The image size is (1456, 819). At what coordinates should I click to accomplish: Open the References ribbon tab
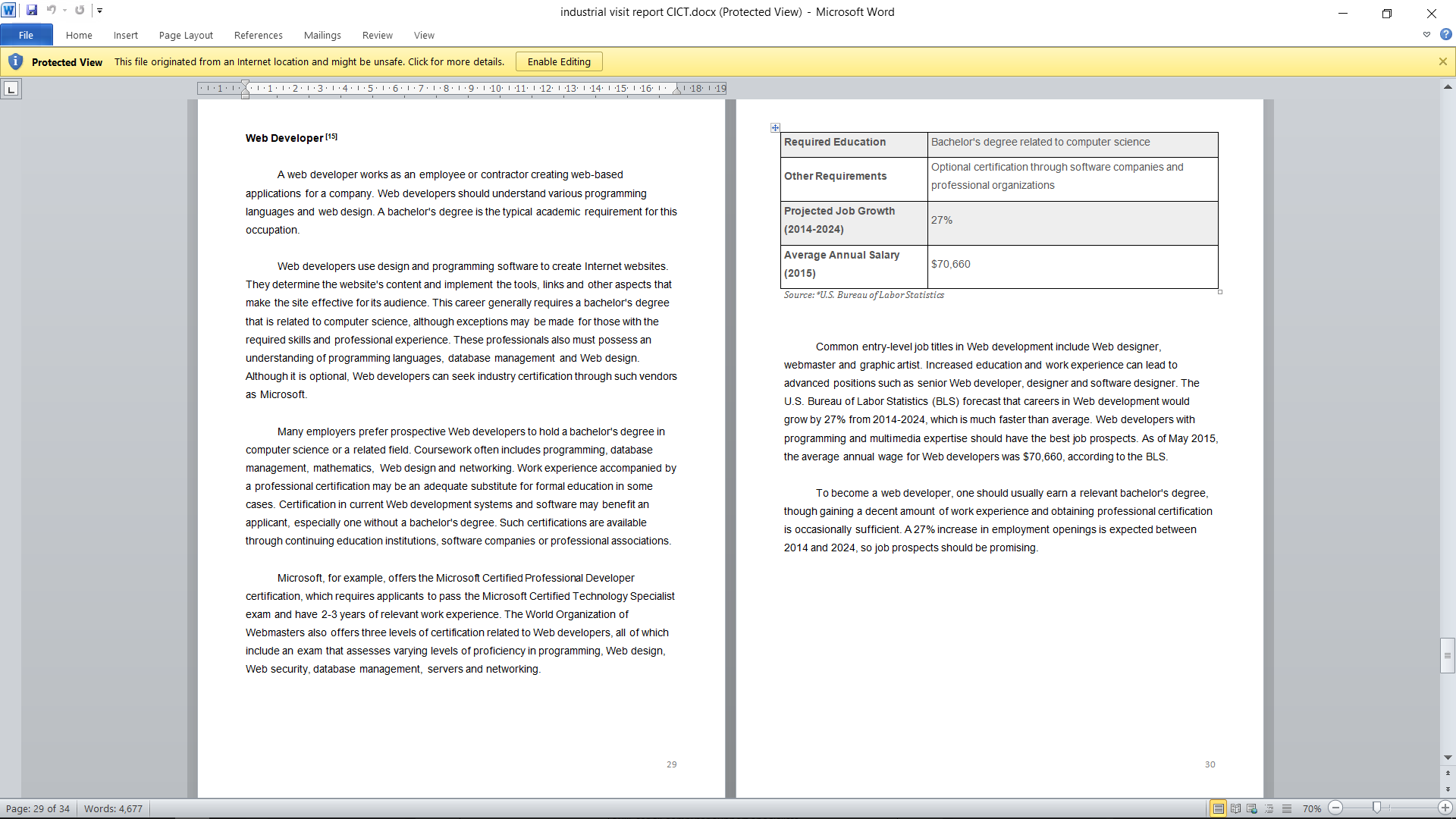[258, 35]
